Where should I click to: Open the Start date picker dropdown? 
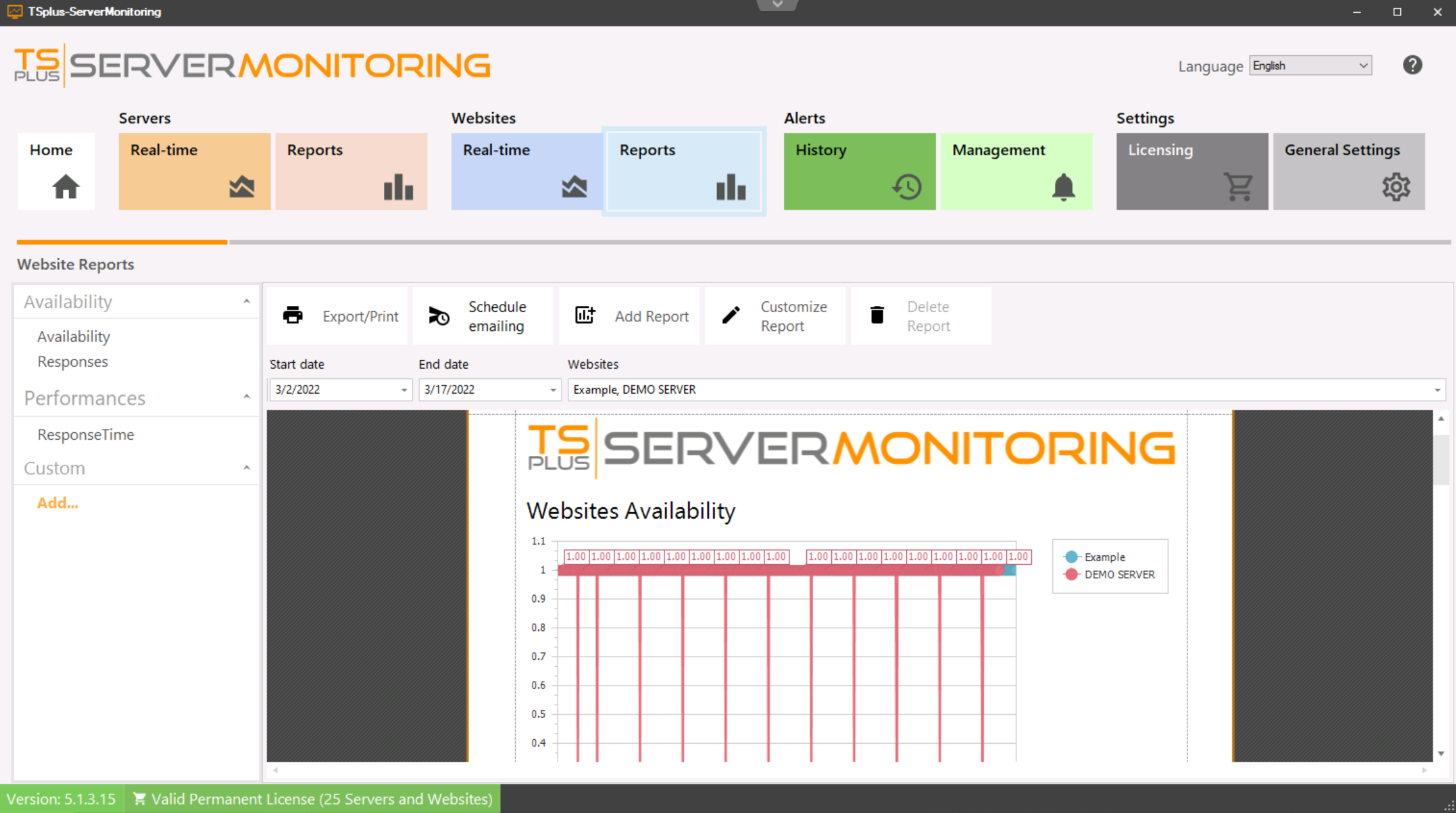[x=404, y=390]
